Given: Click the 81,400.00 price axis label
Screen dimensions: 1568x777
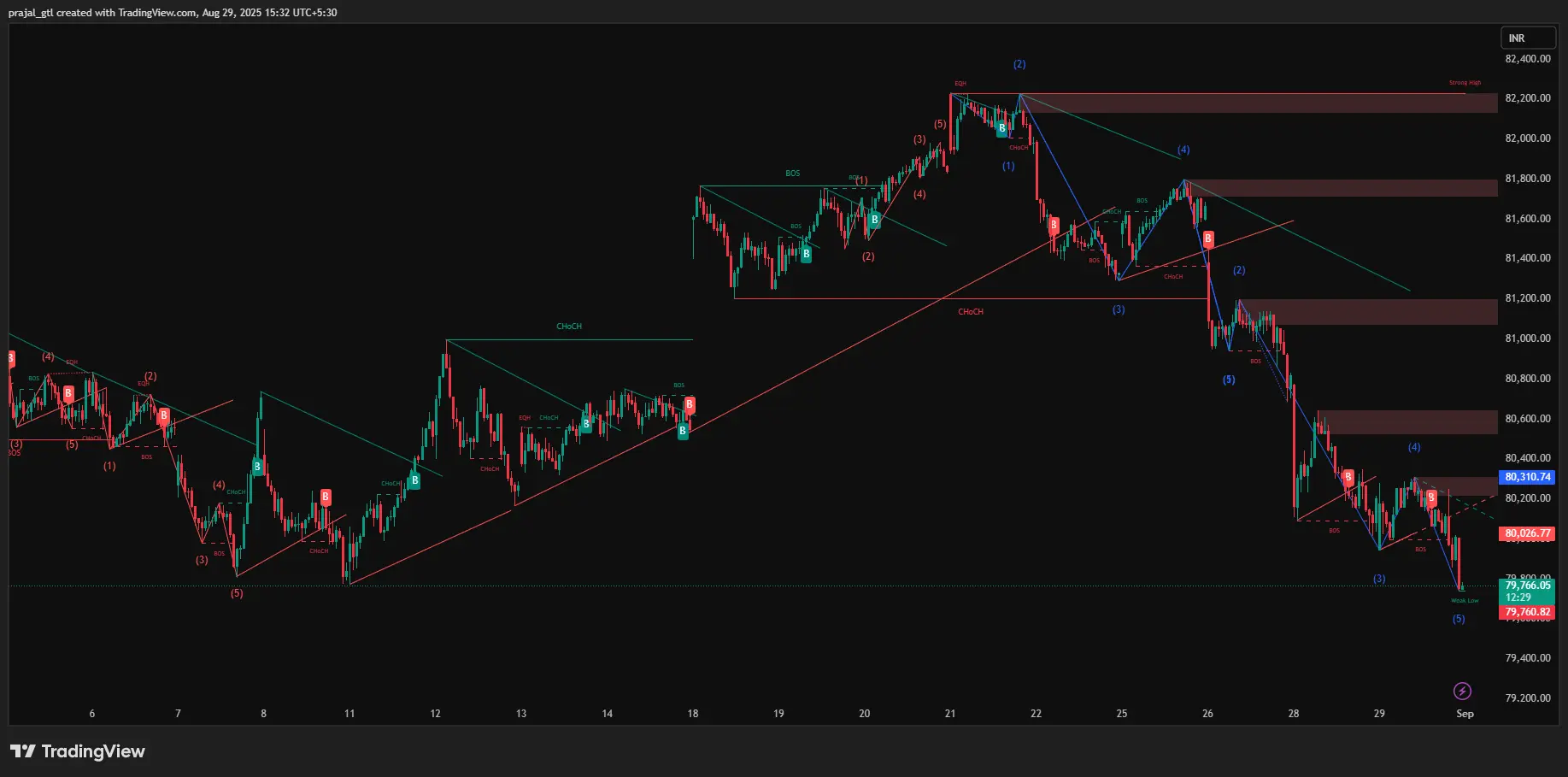Looking at the screenshot, I should [x=1528, y=258].
